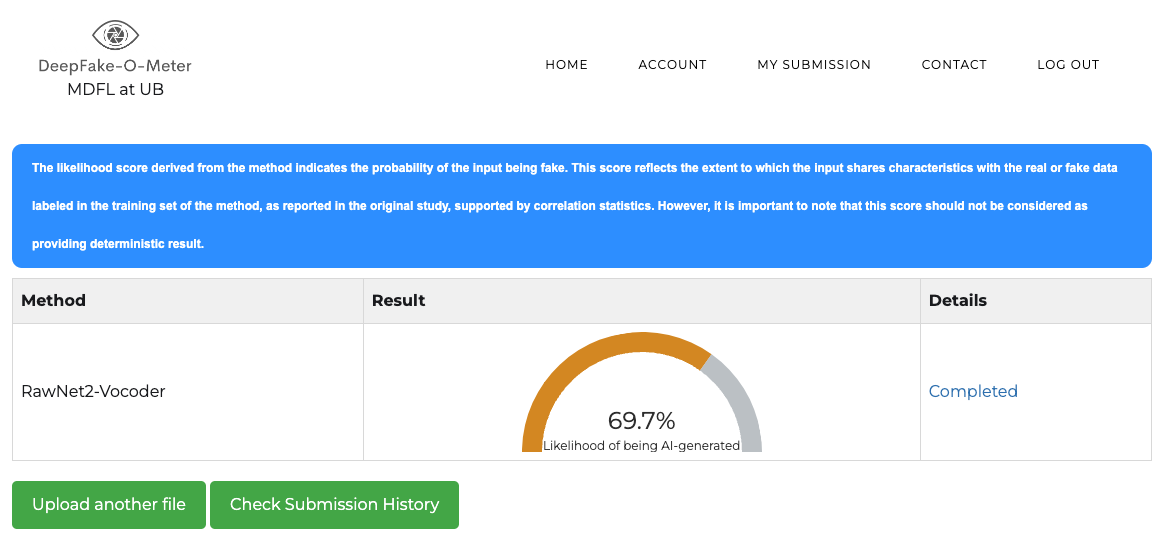Click the blue likelihood score notice box
Screen dimensions: 1164x558
[582, 206]
